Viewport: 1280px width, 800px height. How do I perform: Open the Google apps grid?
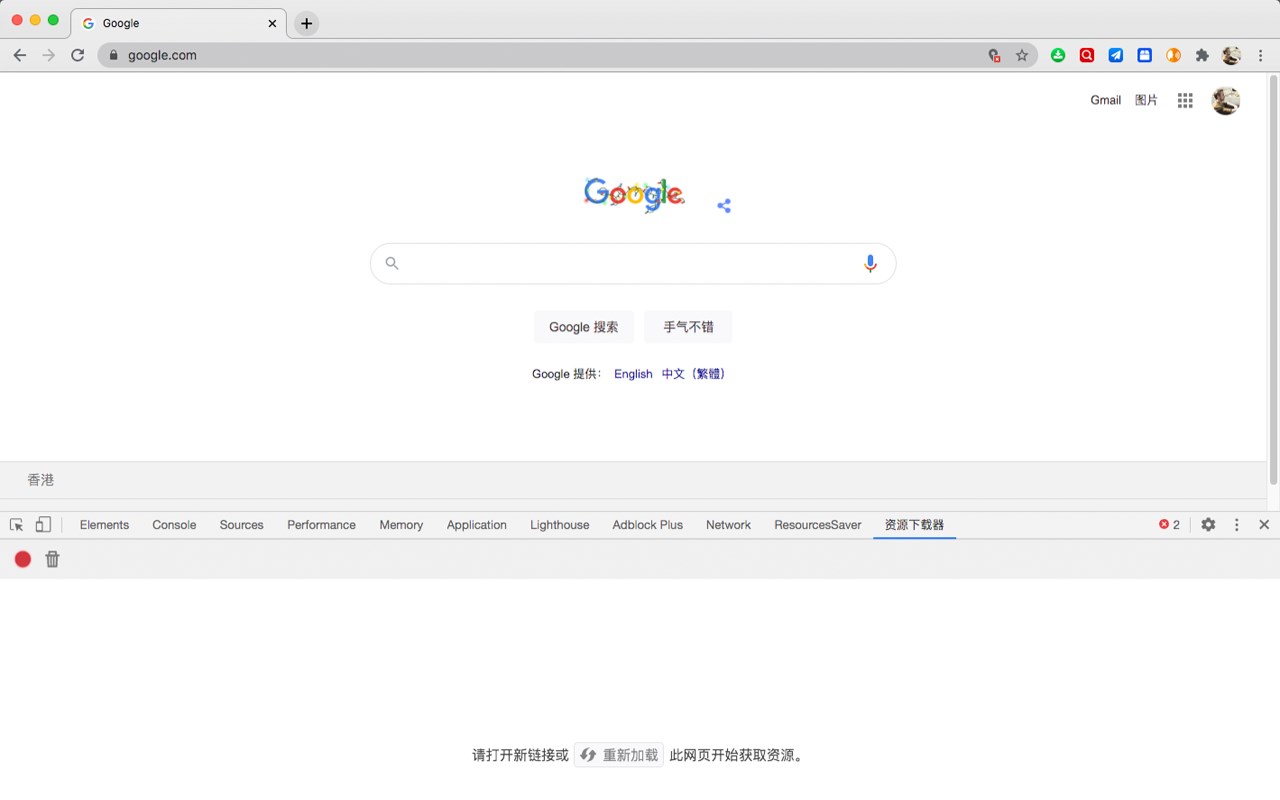click(x=1185, y=100)
